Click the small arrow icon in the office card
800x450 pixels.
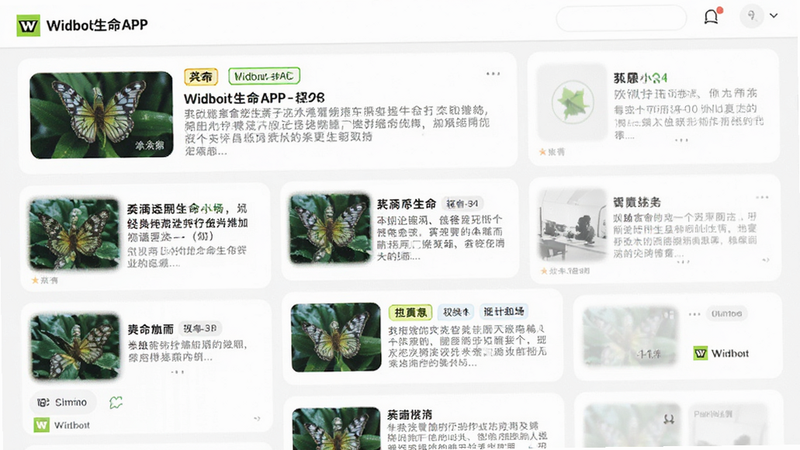tap(765, 260)
